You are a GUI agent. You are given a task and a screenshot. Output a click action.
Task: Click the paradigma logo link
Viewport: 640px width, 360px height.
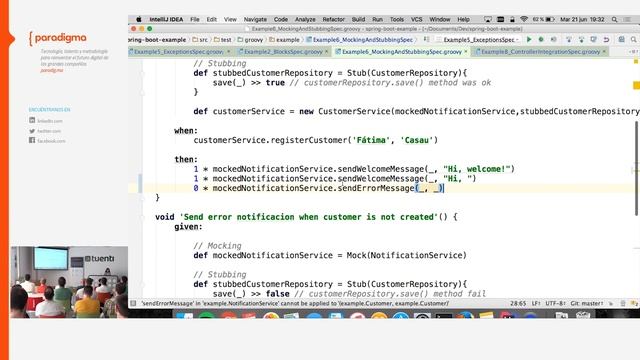pos(58,38)
